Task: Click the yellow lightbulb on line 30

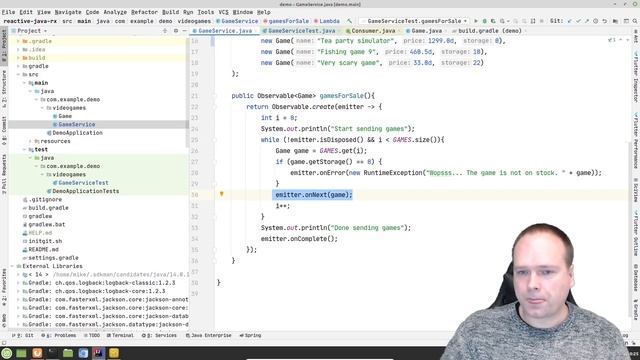Action: click(222, 194)
